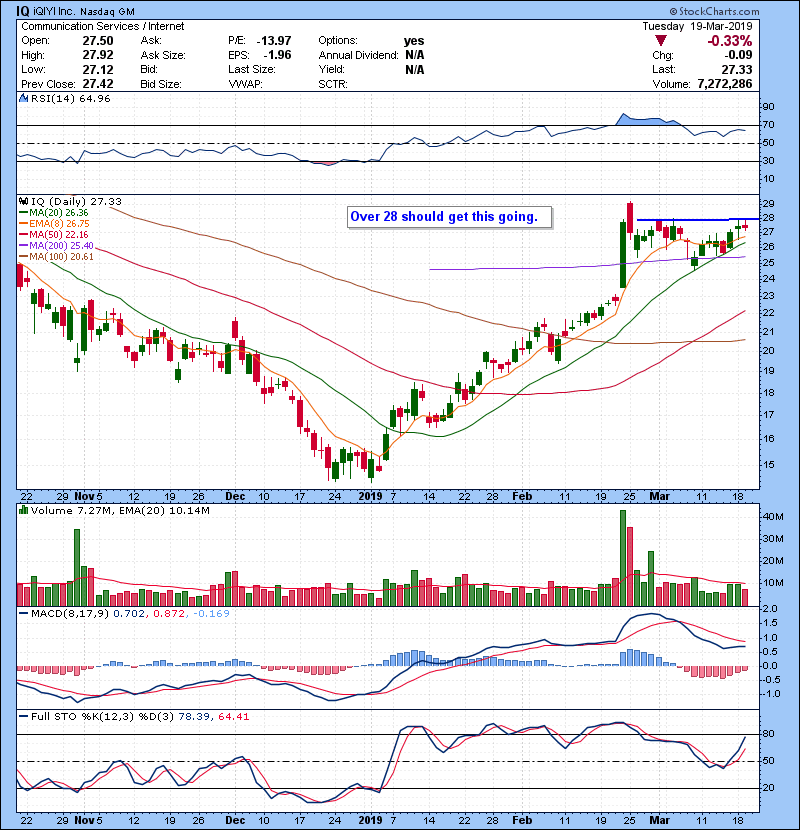The width and height of the screenshot is (800, 830).
Task: Click the RSI 70 level axis label
Action: [768, 125]
